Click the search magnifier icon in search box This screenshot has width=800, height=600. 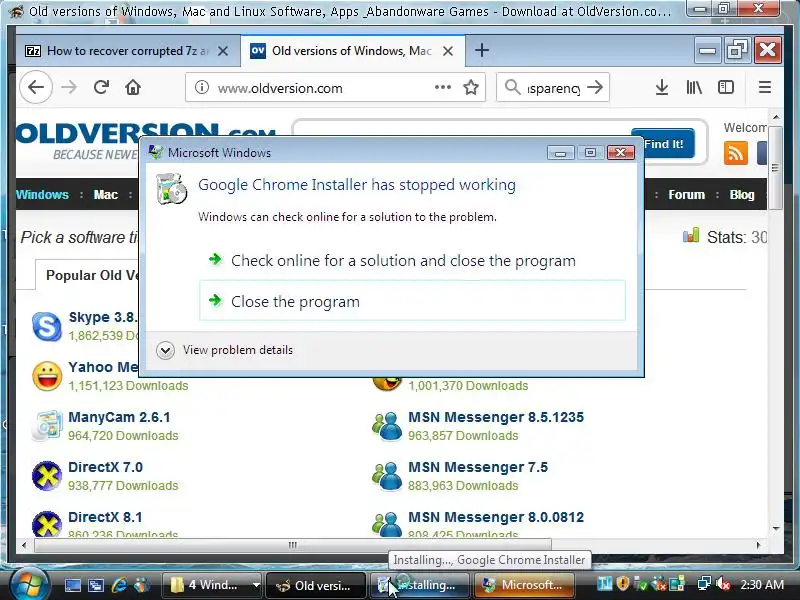512,87
